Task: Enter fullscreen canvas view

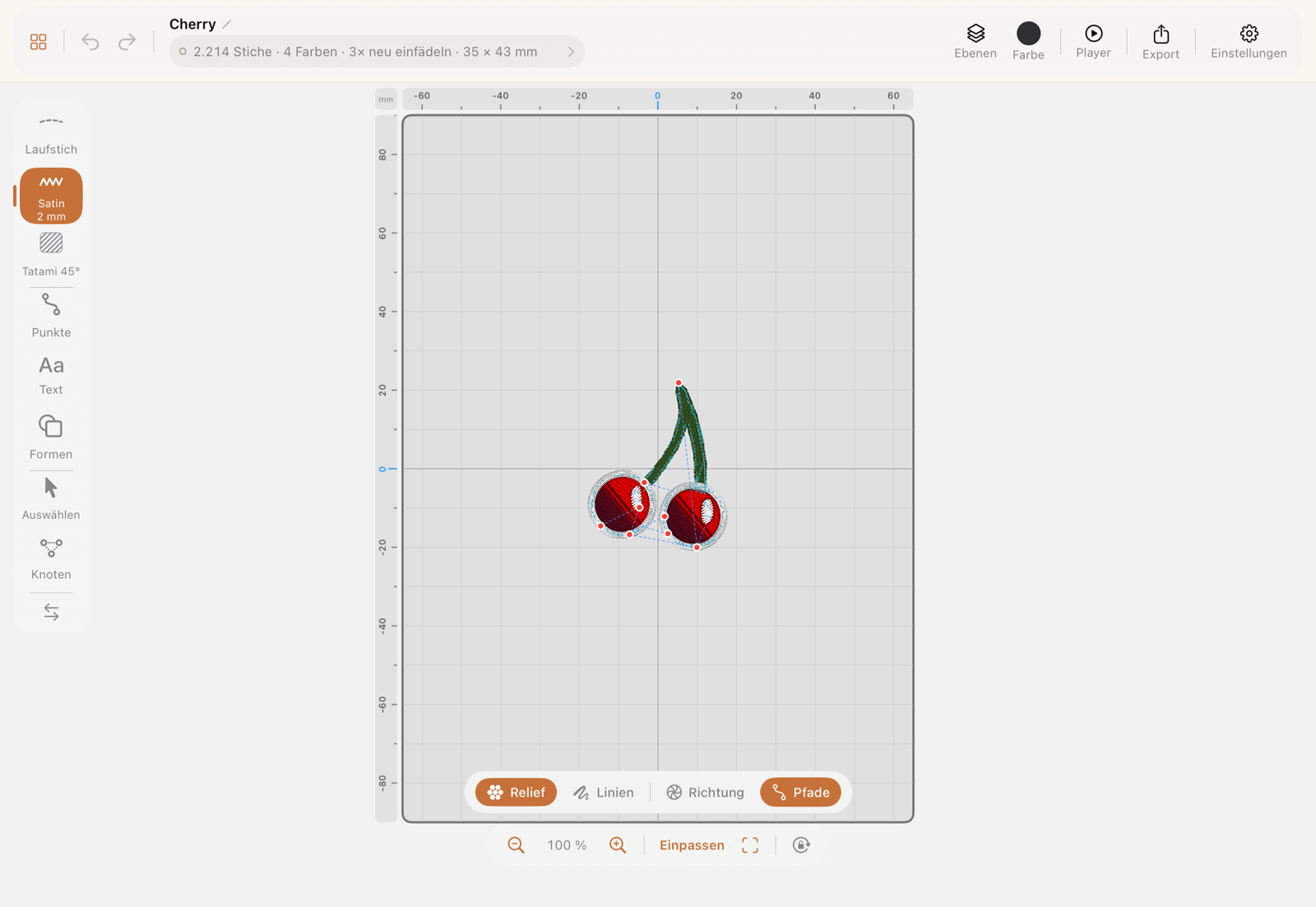Action: 750,845
